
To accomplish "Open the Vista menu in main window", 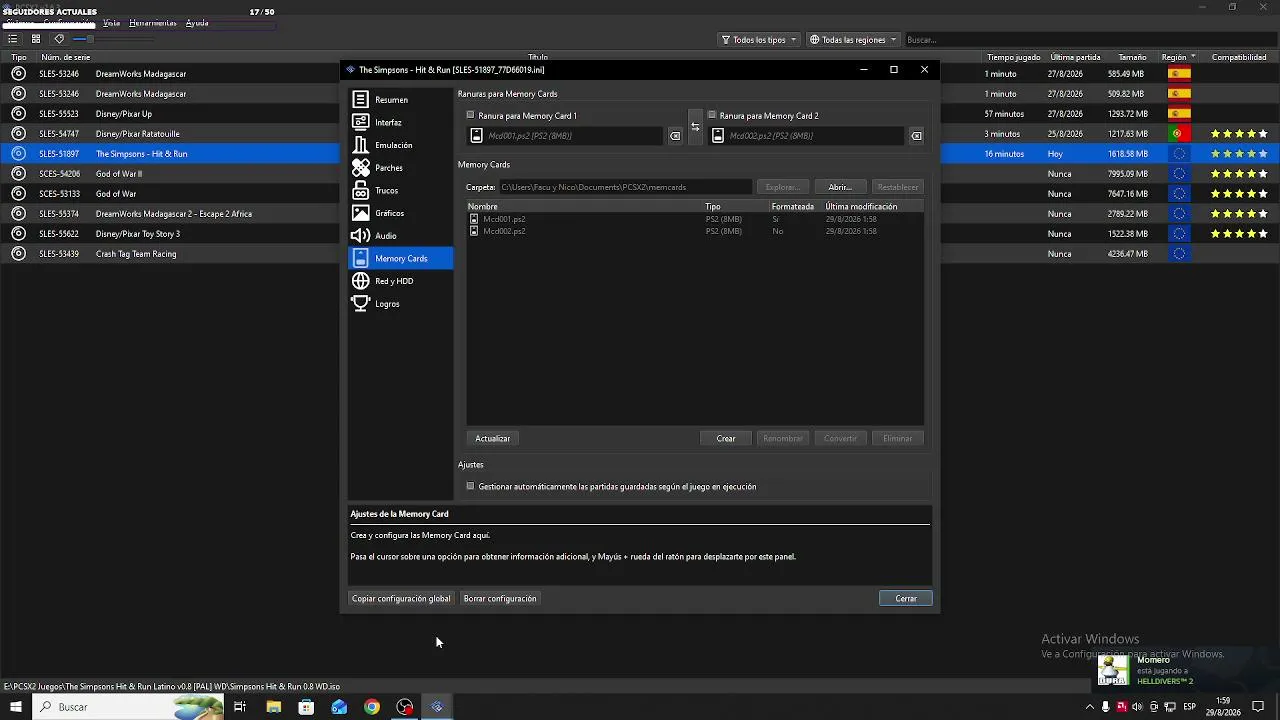I will (x=112, y=23).
